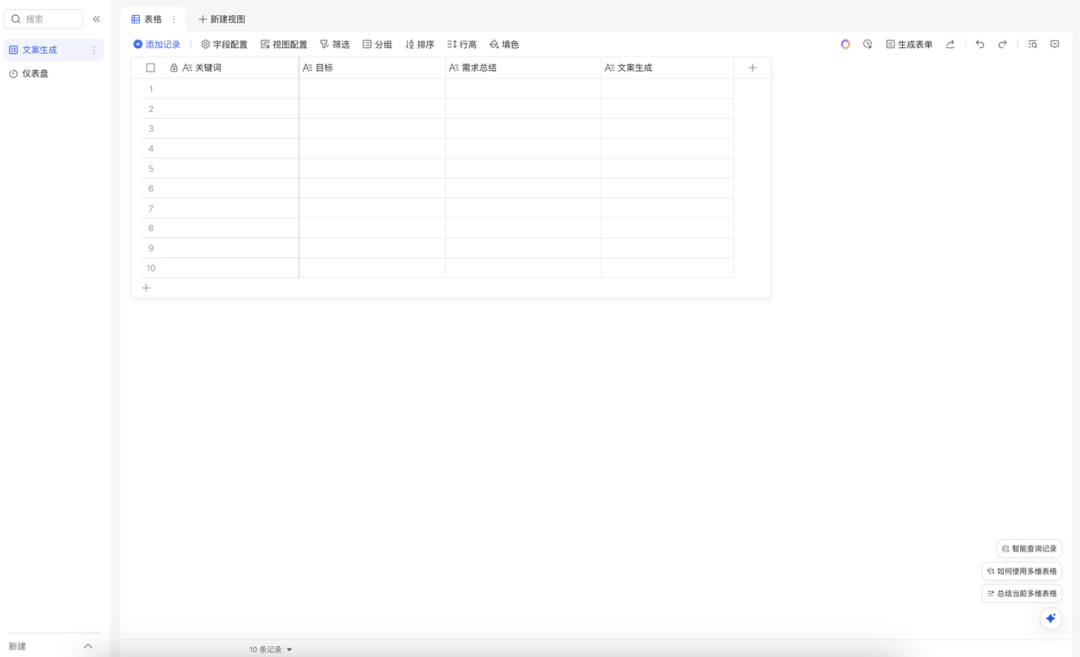The height and width of the screenshot is (657, 1080).
Task: Click the blue AI sparkle assistant button
Action: click(1050, 618)
